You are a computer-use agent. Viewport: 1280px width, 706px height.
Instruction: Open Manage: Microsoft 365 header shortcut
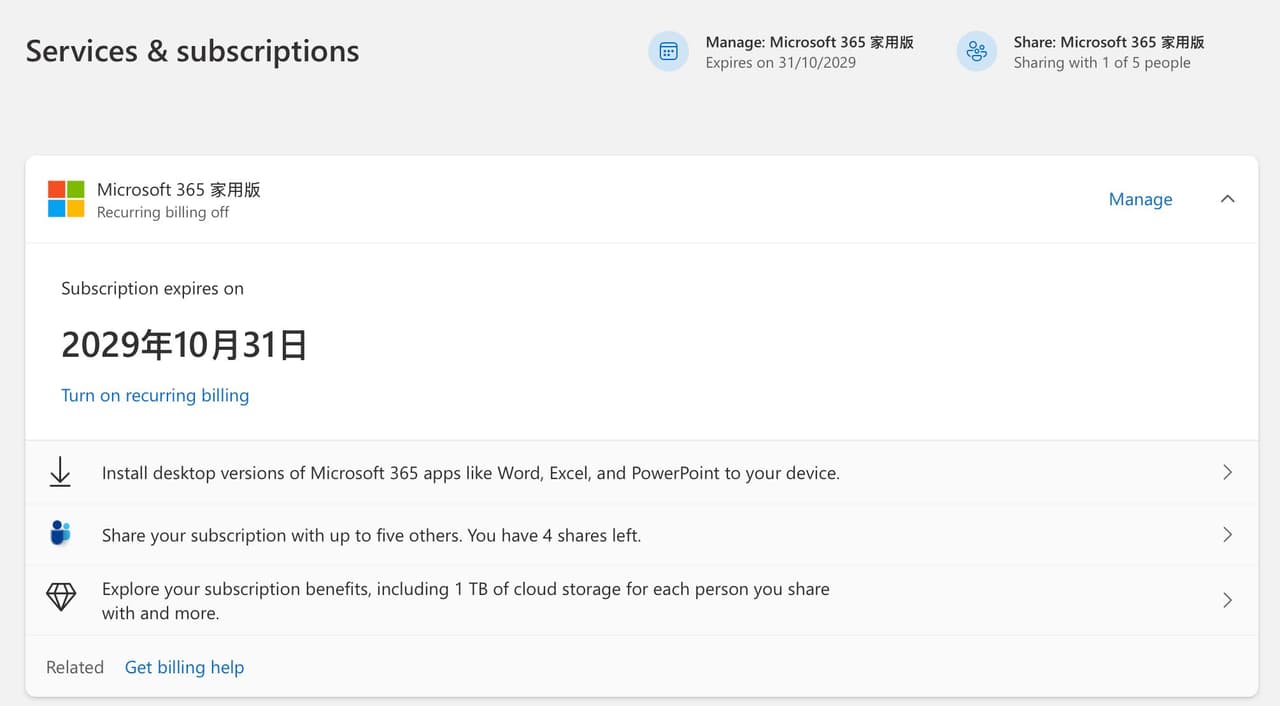[781, 52]
